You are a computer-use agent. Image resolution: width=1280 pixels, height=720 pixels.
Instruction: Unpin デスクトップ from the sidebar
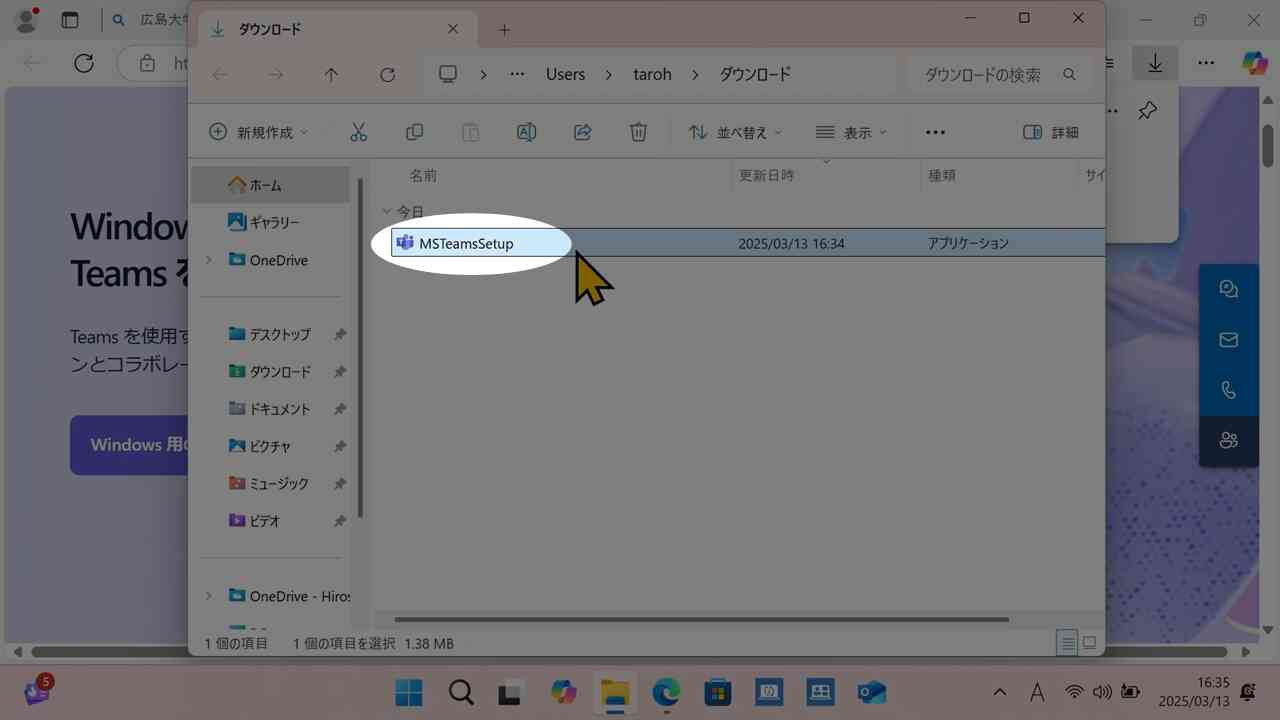point(340,334)
